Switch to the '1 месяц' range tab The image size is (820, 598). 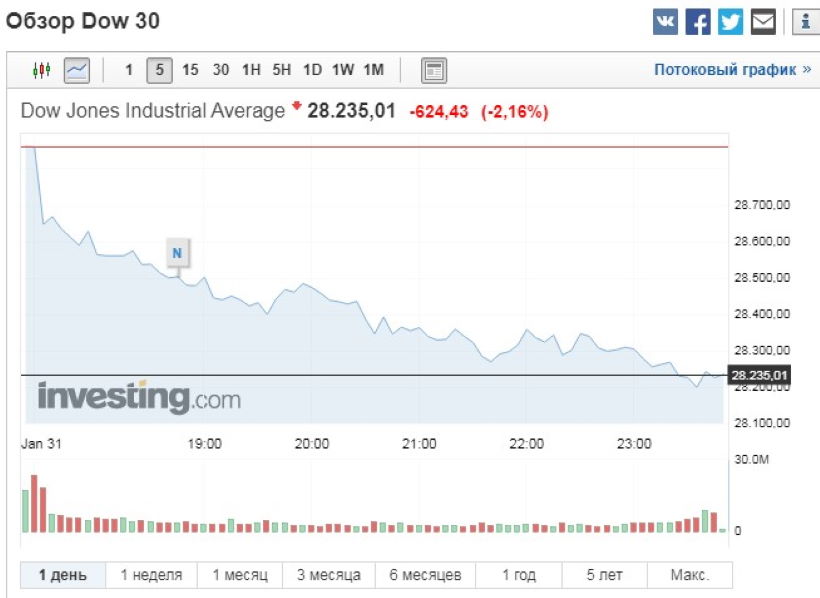[x=239, y=575]
